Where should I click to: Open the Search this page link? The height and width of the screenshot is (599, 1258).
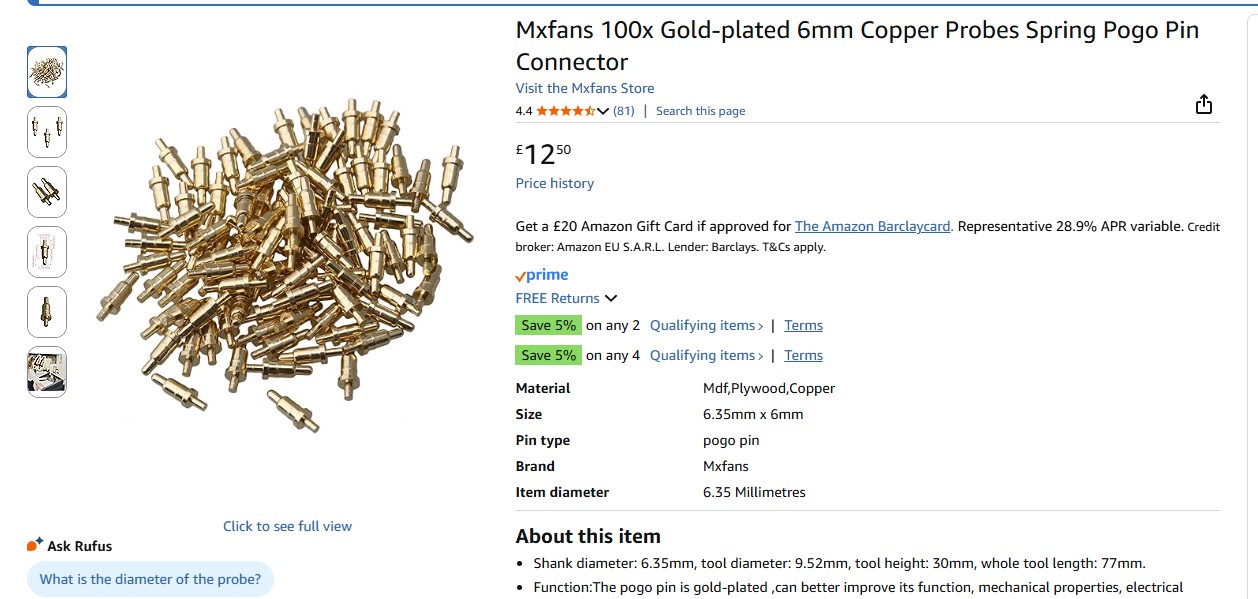(x=700, y=111)
